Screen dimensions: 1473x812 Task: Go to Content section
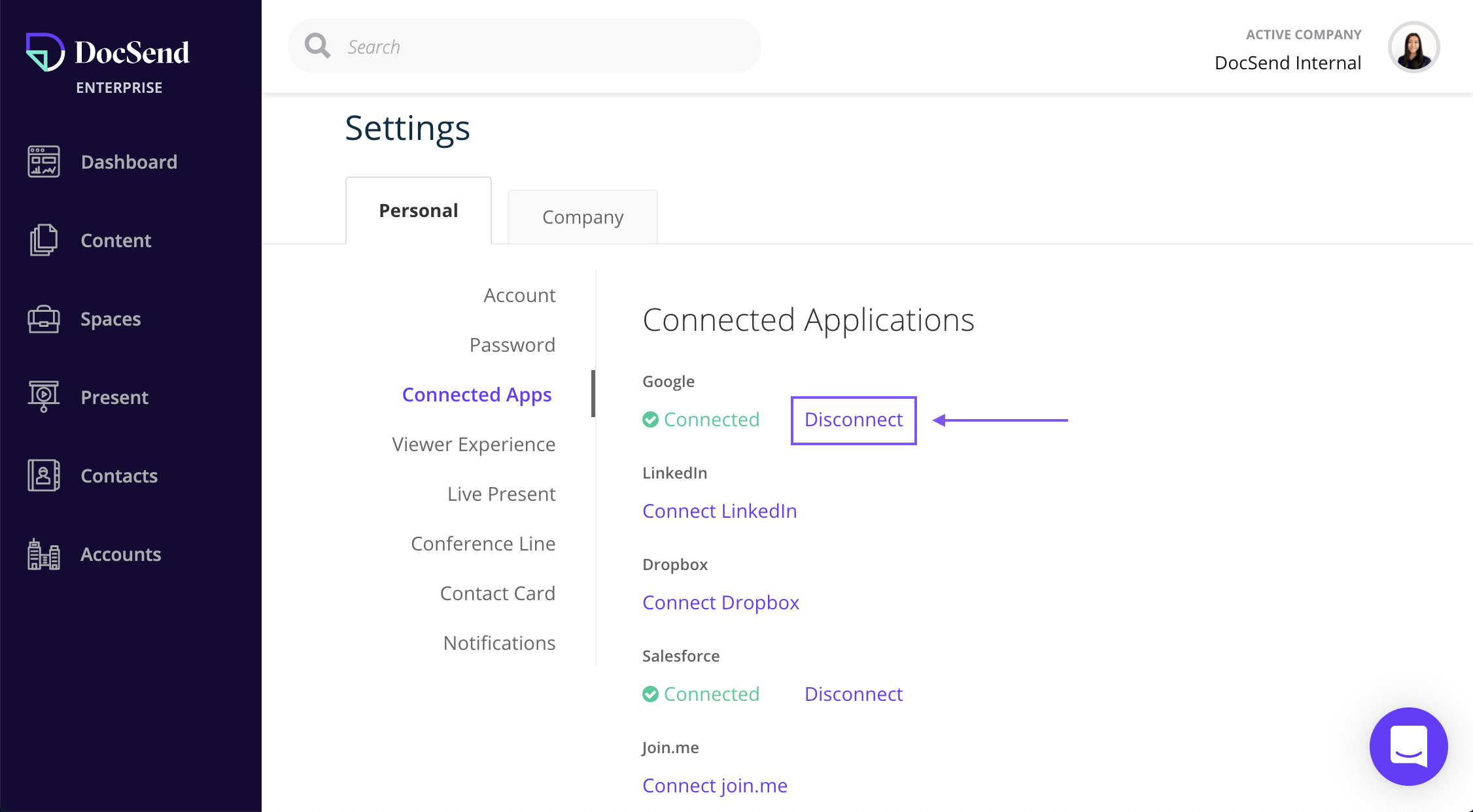(x=116, y=241)
